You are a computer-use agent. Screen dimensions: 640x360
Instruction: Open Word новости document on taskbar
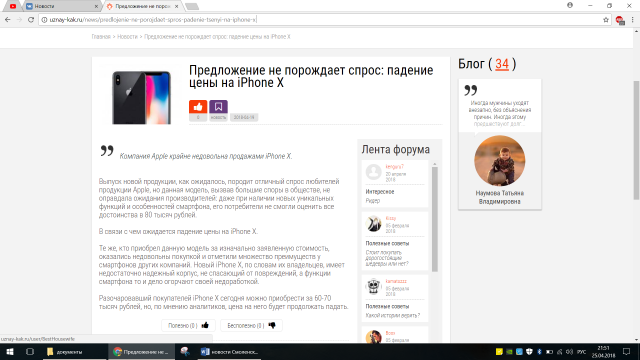[229, 351]
